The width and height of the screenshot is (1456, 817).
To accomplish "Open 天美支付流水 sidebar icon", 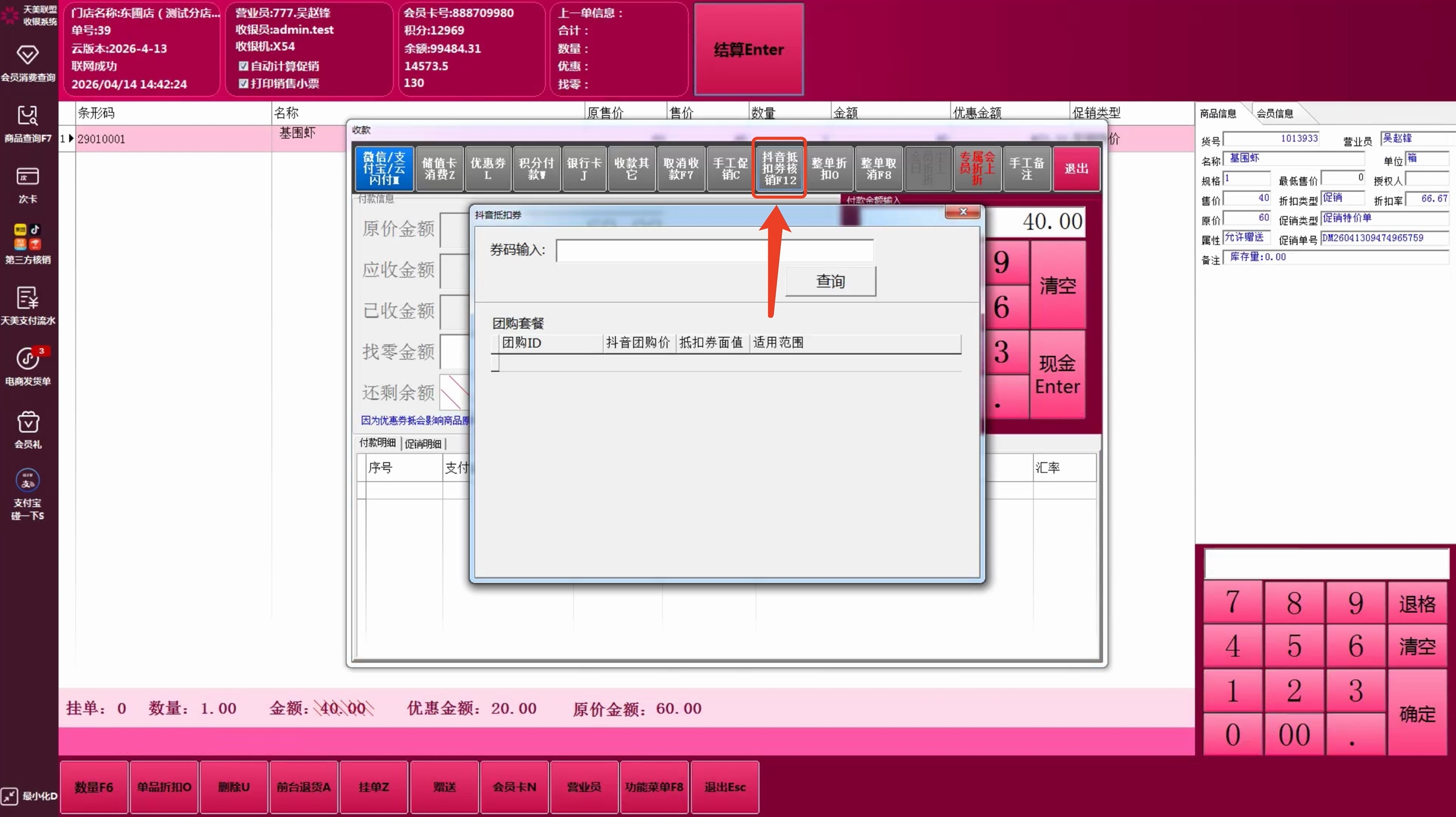I will [27, 298].
